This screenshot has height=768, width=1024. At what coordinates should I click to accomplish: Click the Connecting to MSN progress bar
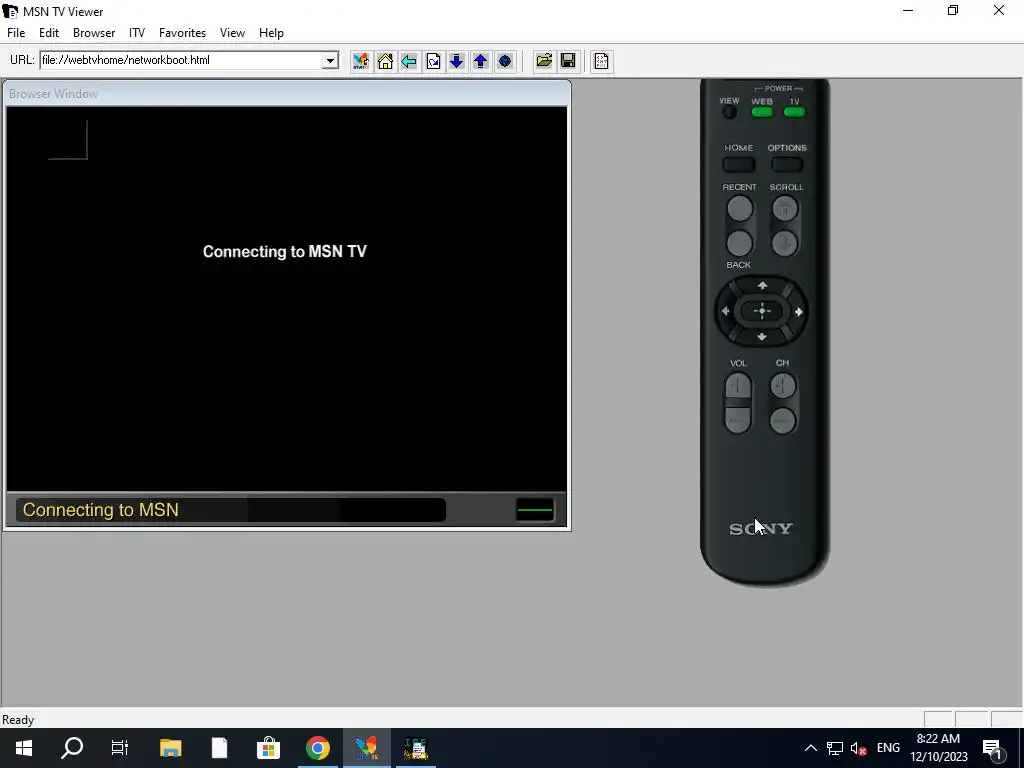click(231, 510)
